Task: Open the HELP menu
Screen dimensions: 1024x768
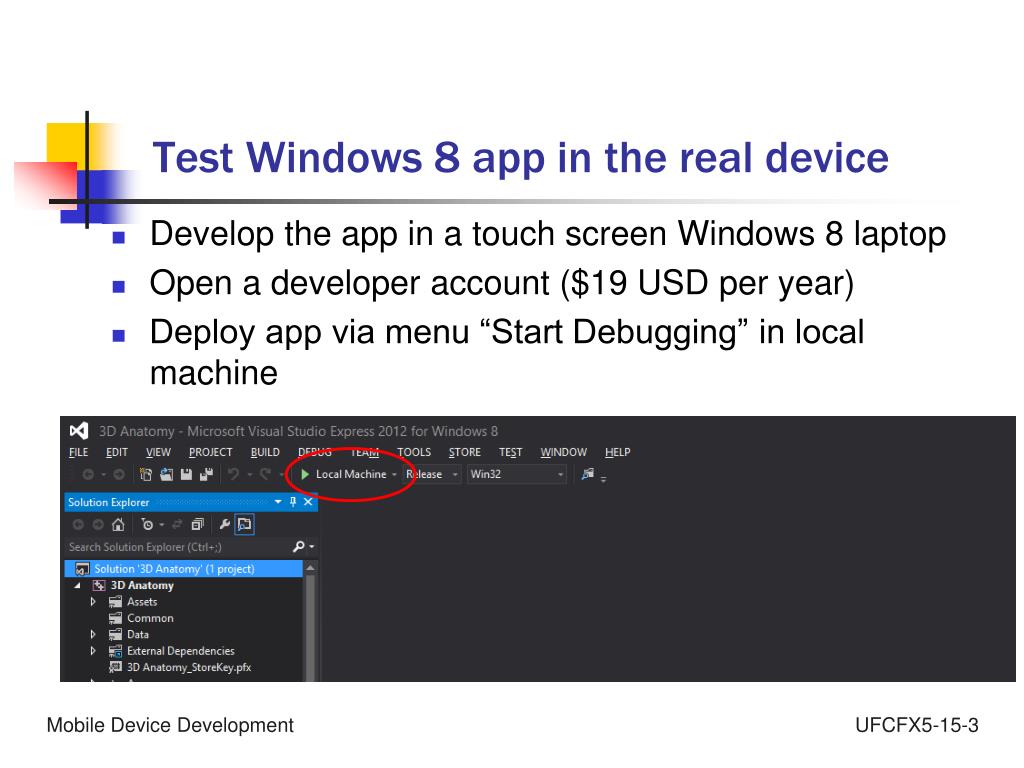Action: pos(618,452)
